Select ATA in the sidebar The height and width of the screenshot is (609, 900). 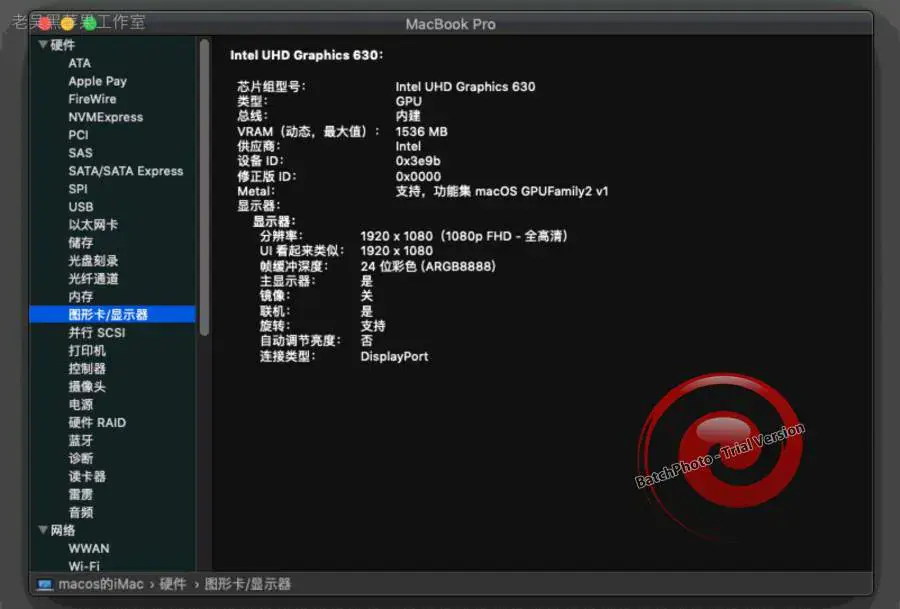(x=80, y=63)
